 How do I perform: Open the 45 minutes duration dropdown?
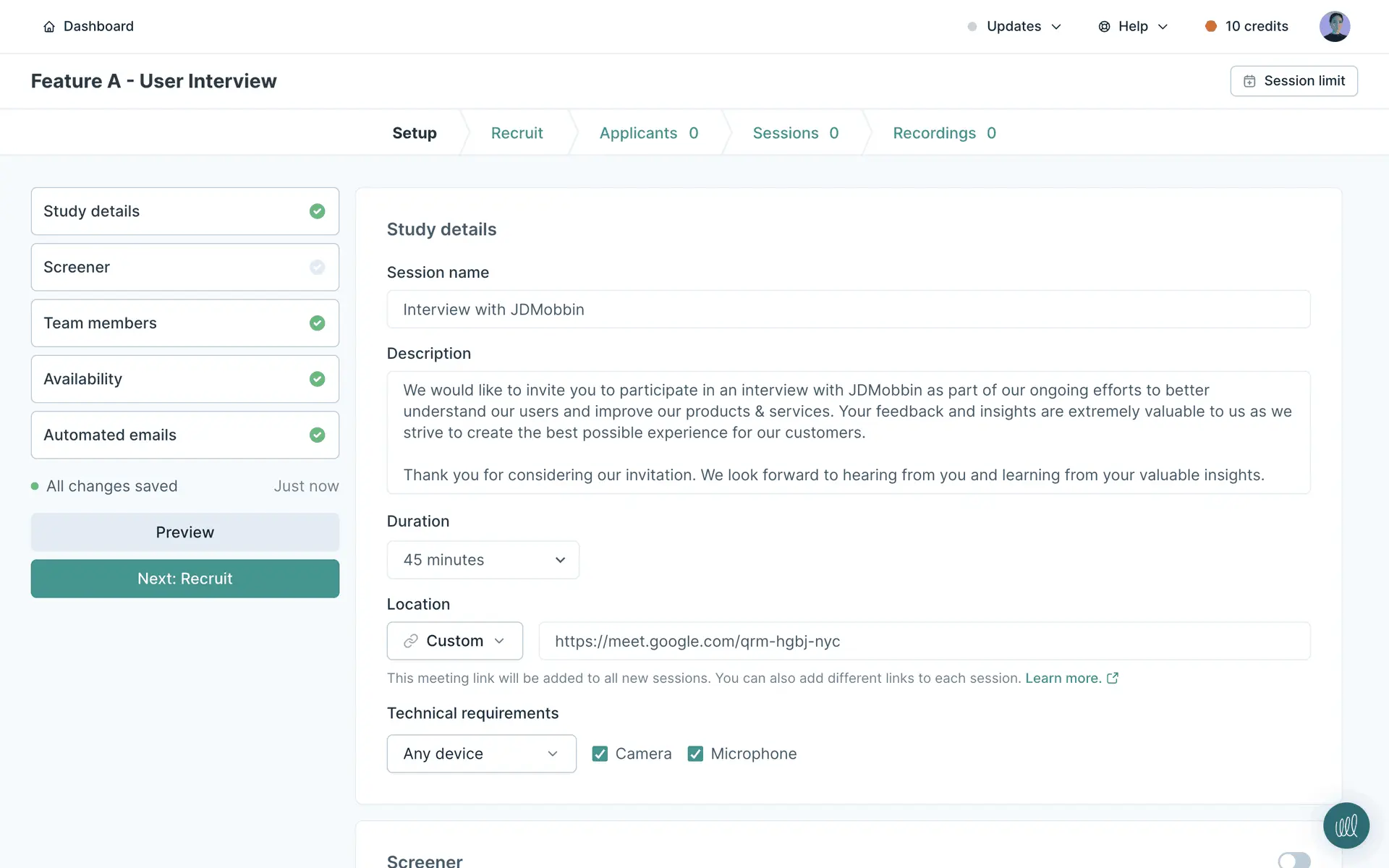point(483,560)
